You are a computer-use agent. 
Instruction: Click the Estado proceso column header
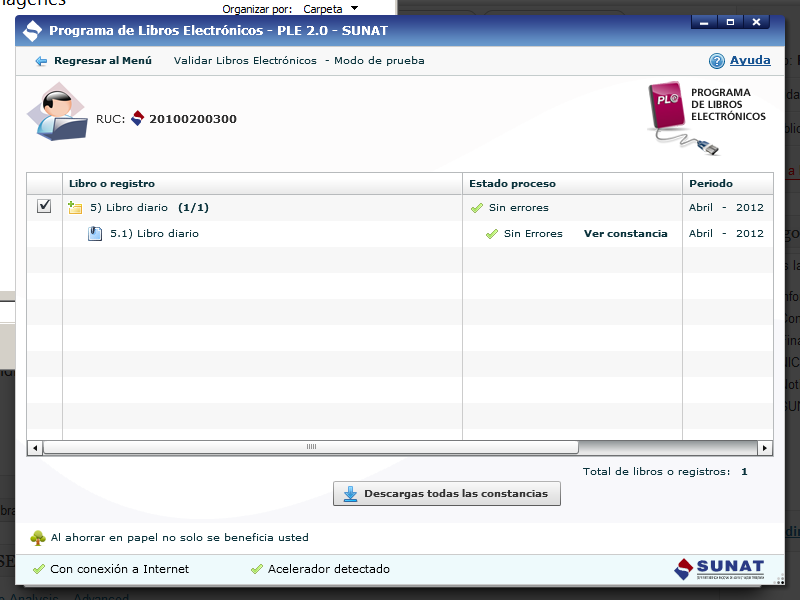(x=572, y=184)
